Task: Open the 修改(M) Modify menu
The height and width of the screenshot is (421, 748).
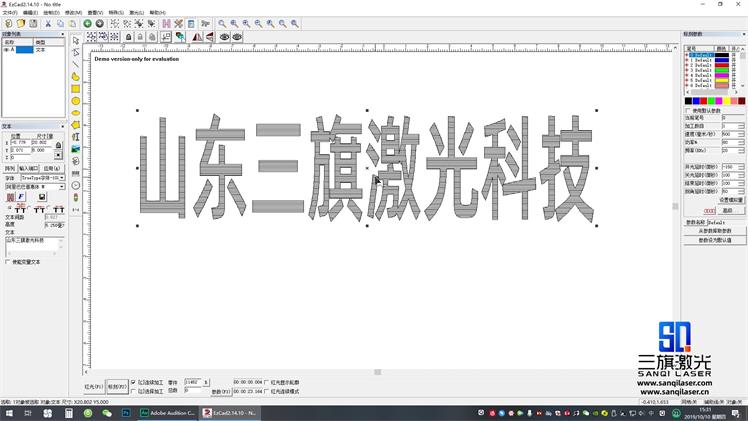Action: [x=73, y=12]
